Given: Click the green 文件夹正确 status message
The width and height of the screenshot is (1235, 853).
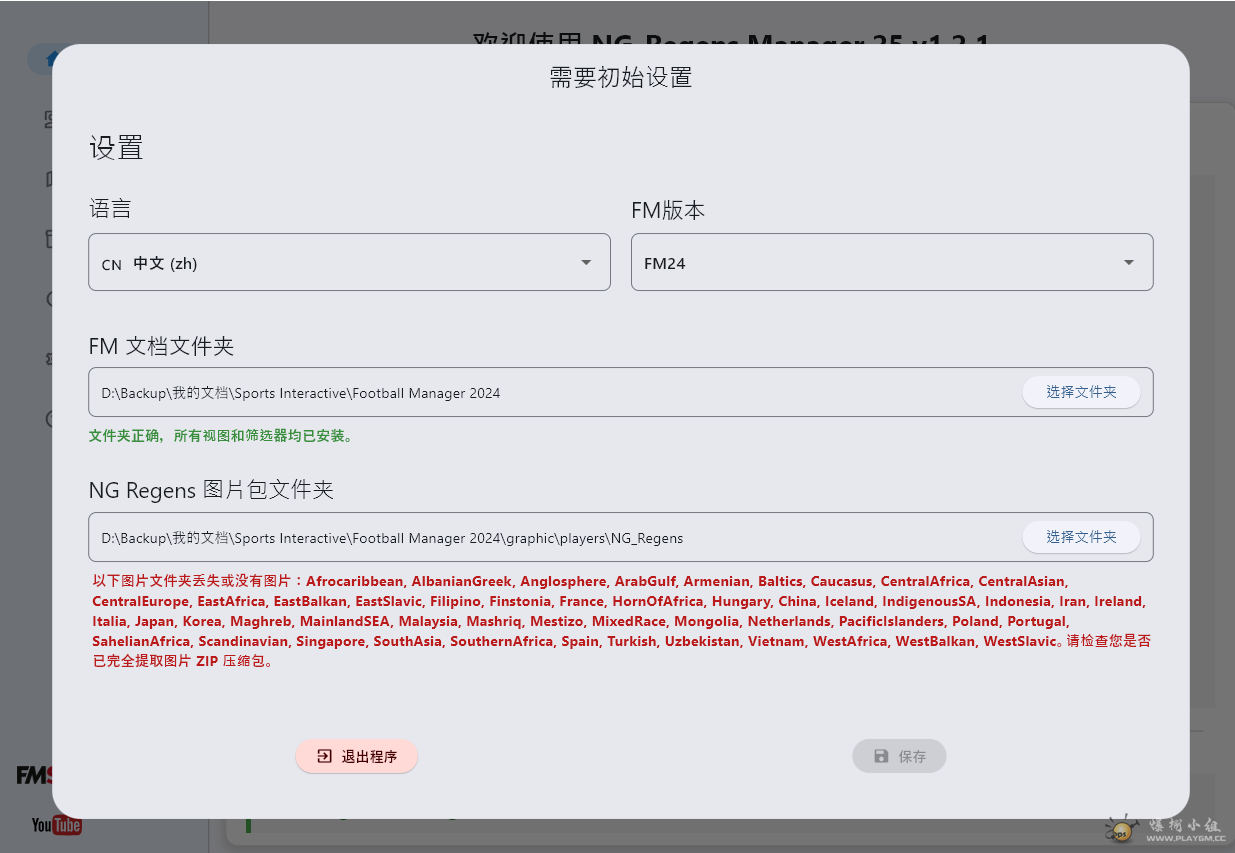Looking at the screenshot, I should [221, 436].
